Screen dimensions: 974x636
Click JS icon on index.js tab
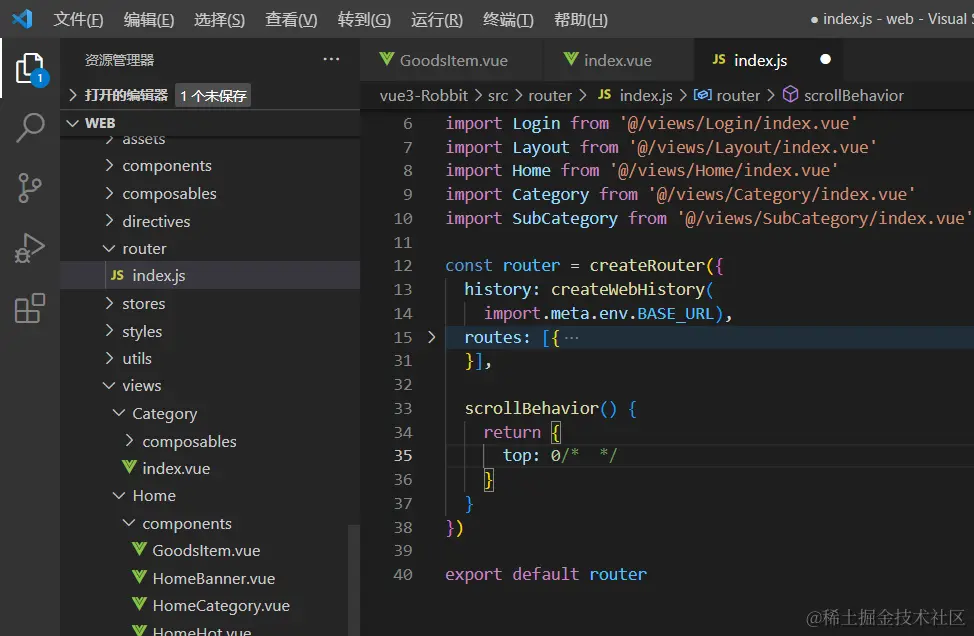719,59
